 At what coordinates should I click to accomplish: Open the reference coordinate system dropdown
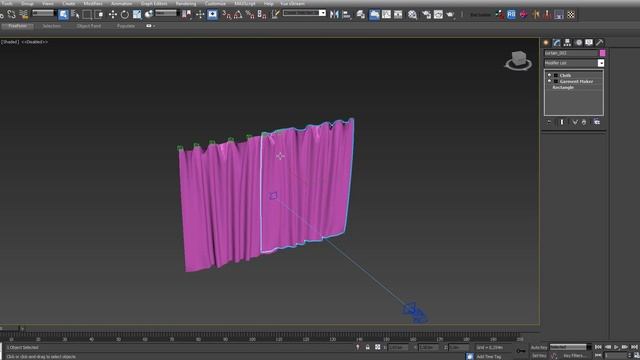click(x=166, y=13)
